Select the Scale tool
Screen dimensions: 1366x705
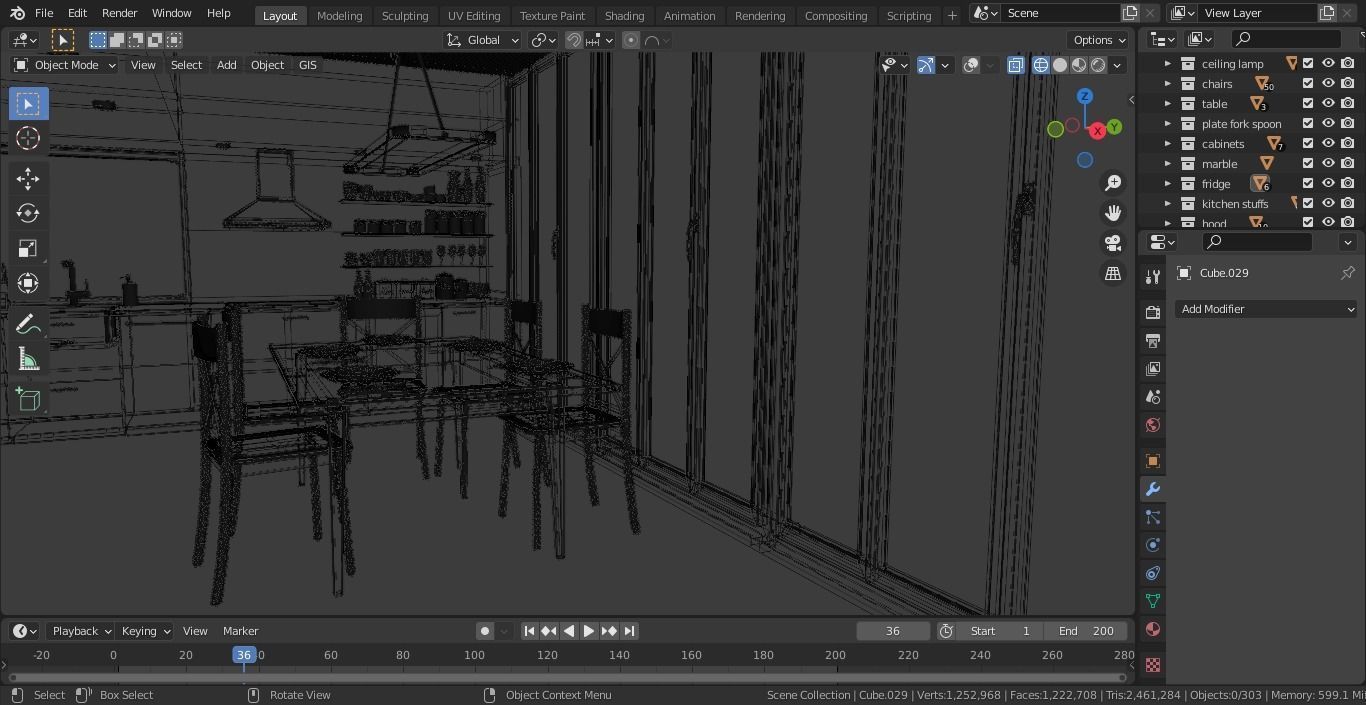click(28, 248)
